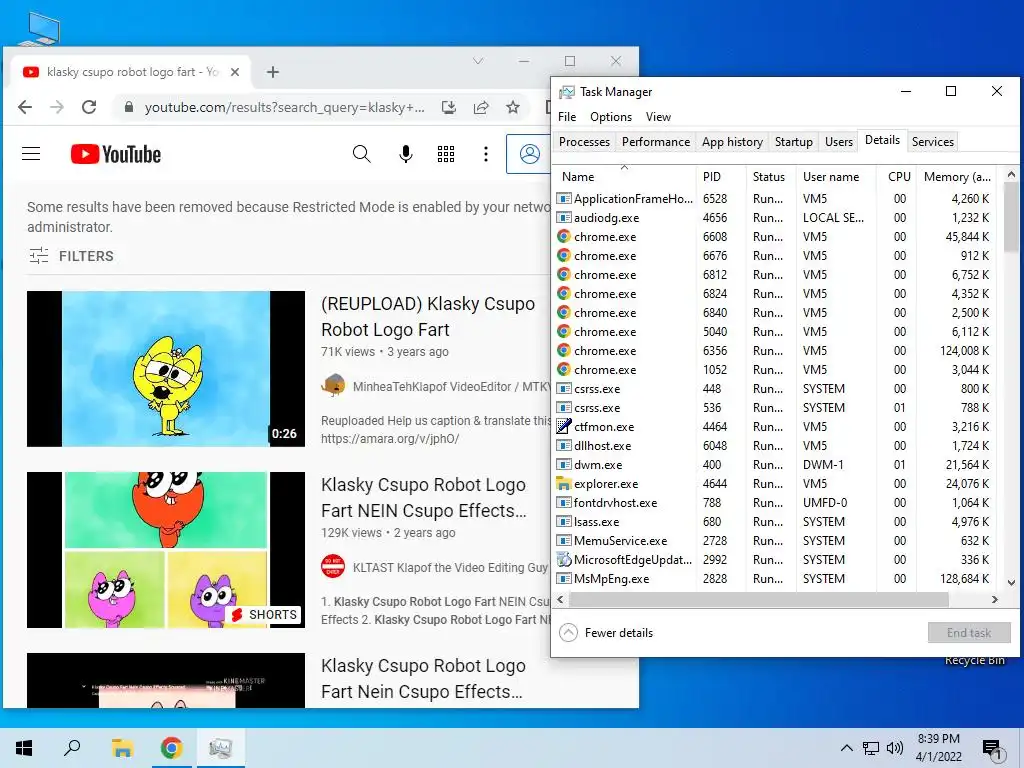The height and width of the screenshot is (768, 1024).
Task: Click the End task button
Action: [969, 632]
